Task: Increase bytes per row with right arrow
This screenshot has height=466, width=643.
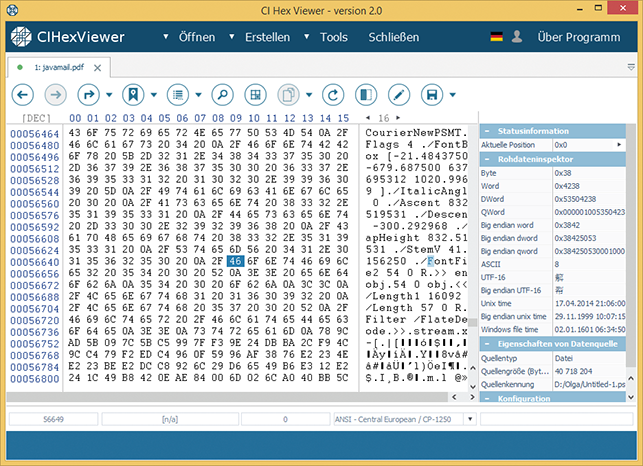Action: 398,118
